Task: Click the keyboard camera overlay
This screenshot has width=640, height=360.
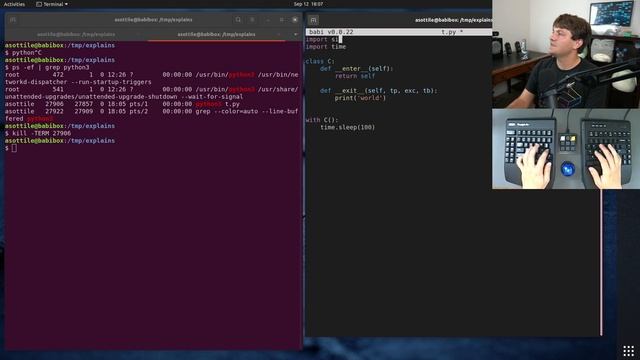Action: coord(566,149)
